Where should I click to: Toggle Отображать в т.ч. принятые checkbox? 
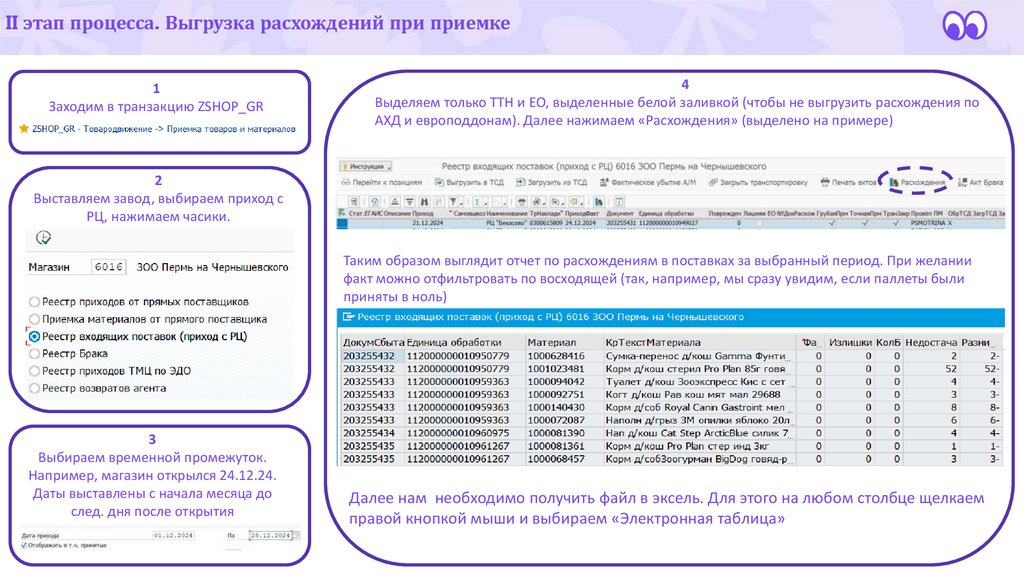[x=24, y=545]
